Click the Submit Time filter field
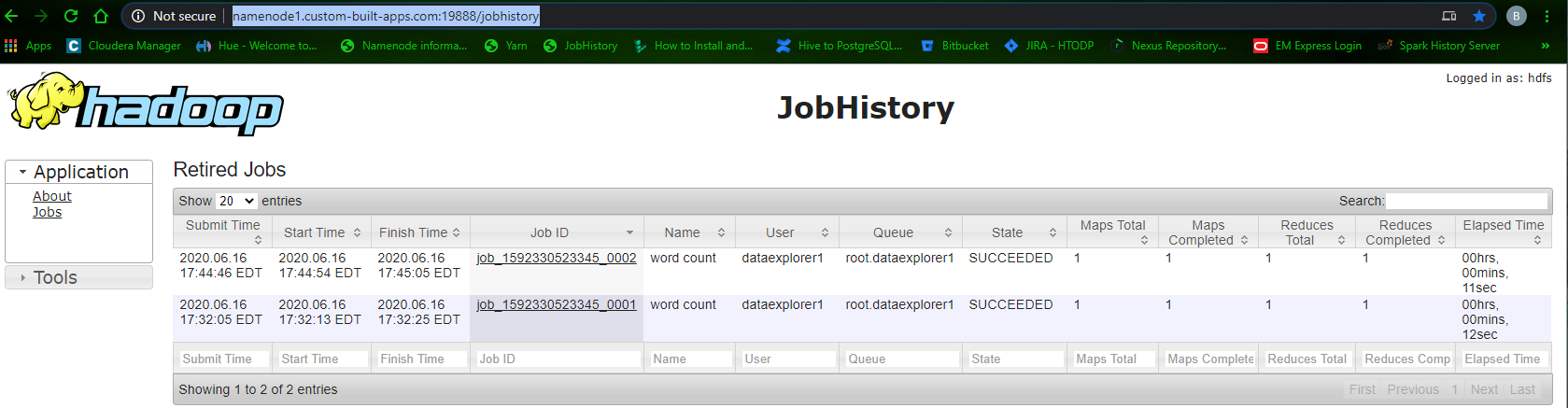1568x408 pixels. click(x=222, y=359)
